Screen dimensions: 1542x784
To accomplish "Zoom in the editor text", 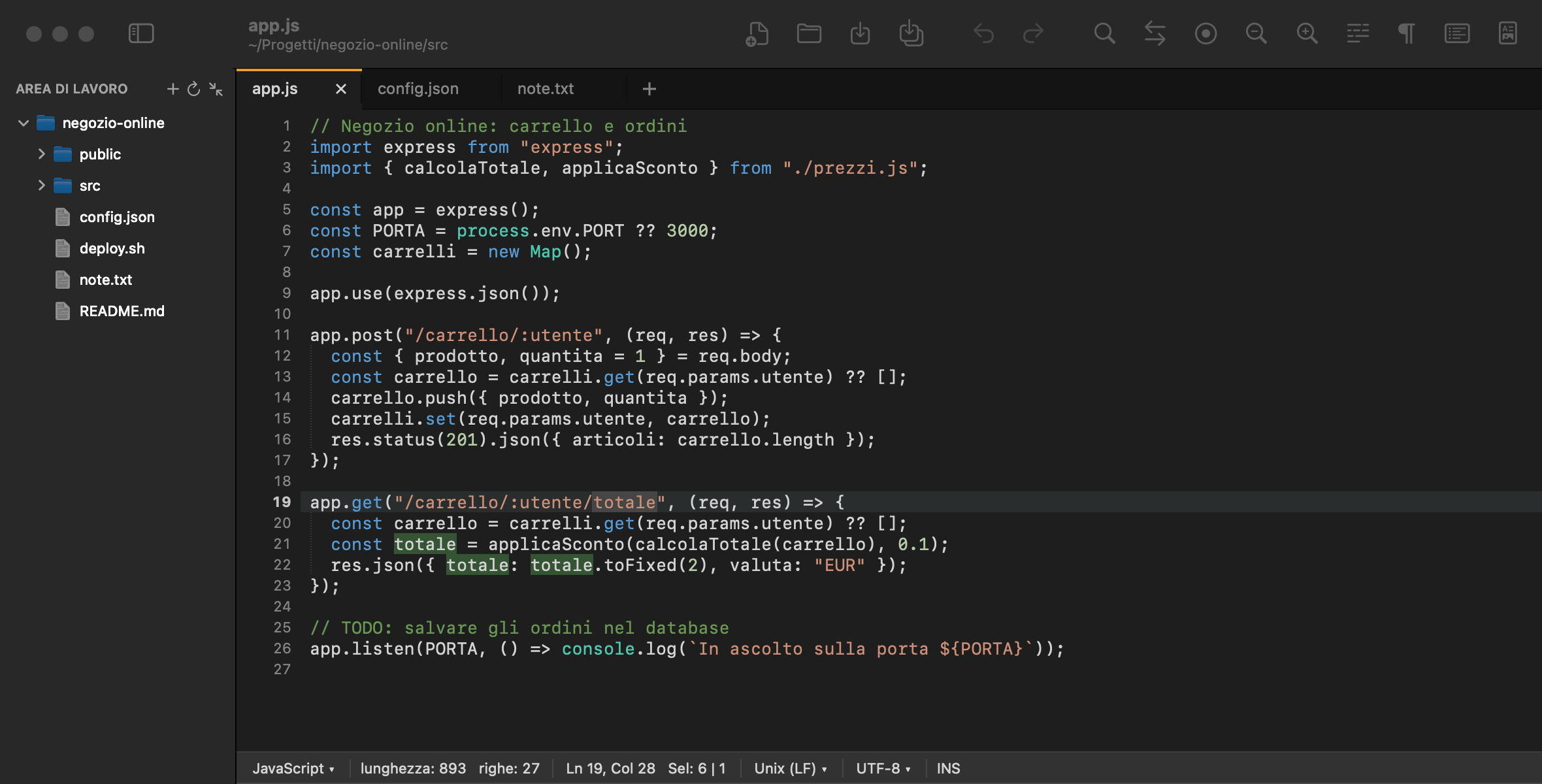I will (1307, 33).
